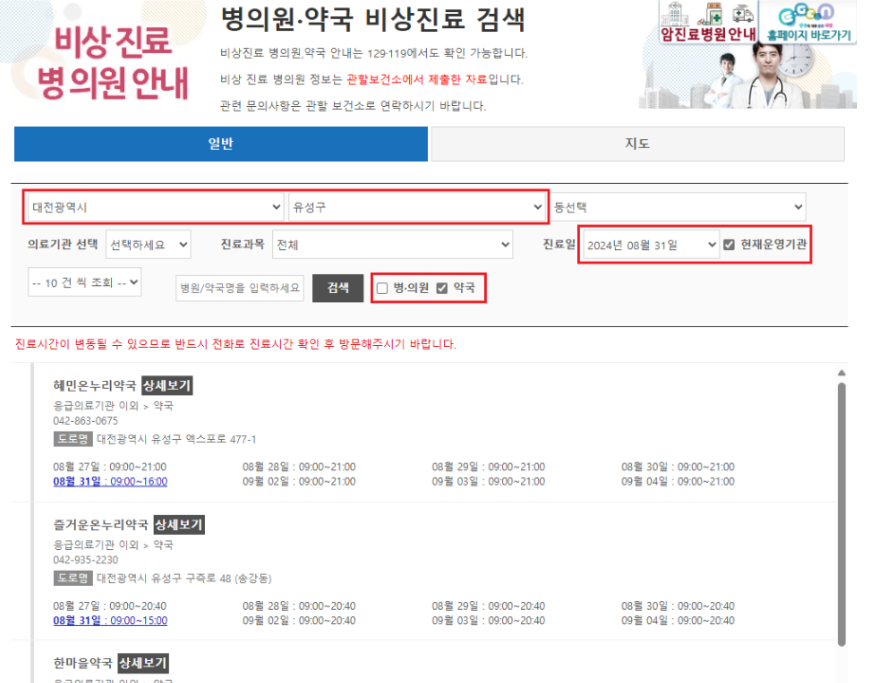
Task: Open 상세보기 for 한마을약국
Action: [x=143, y=663]
